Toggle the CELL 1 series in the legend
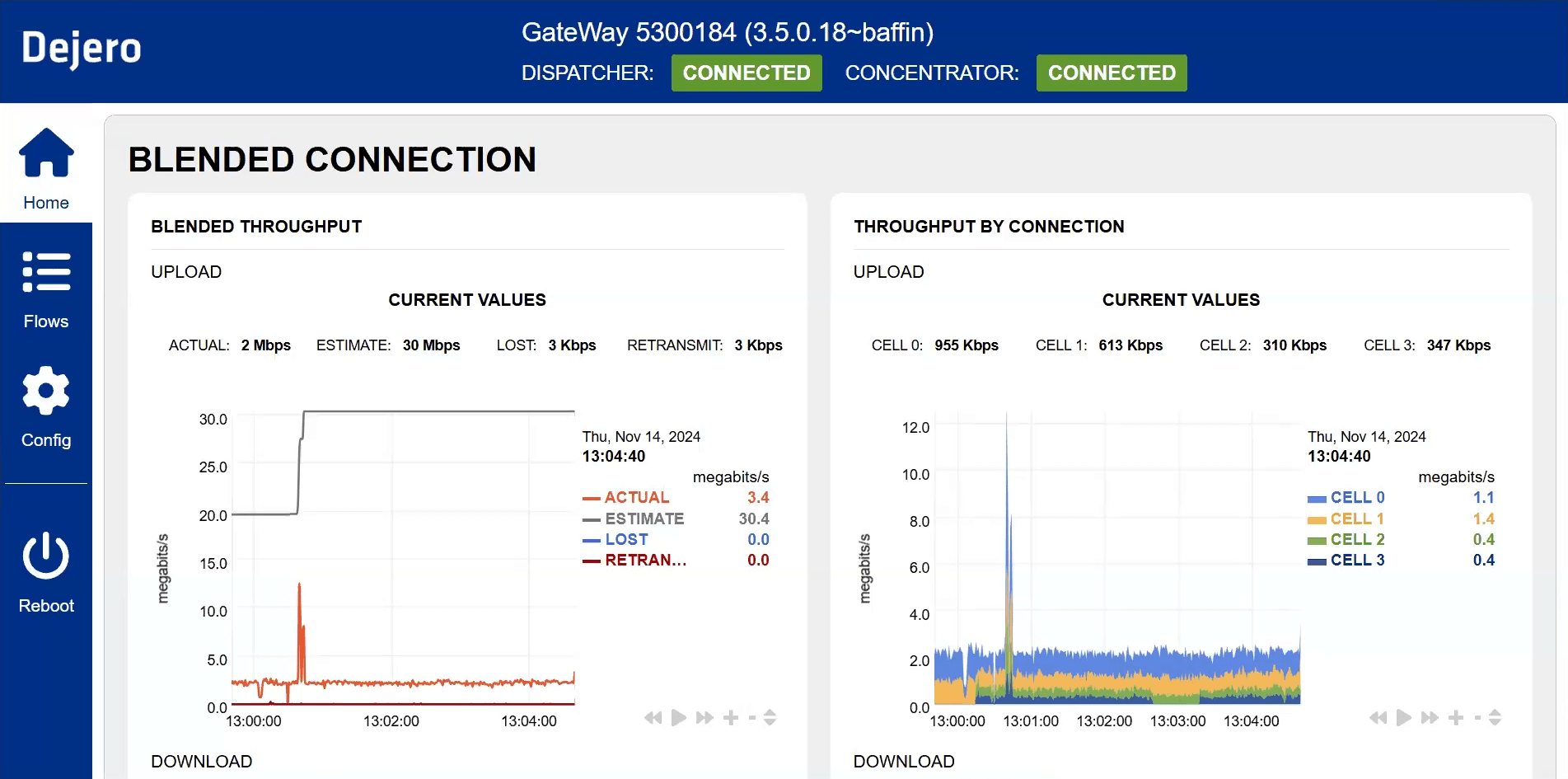 (x=1357, y=519)
